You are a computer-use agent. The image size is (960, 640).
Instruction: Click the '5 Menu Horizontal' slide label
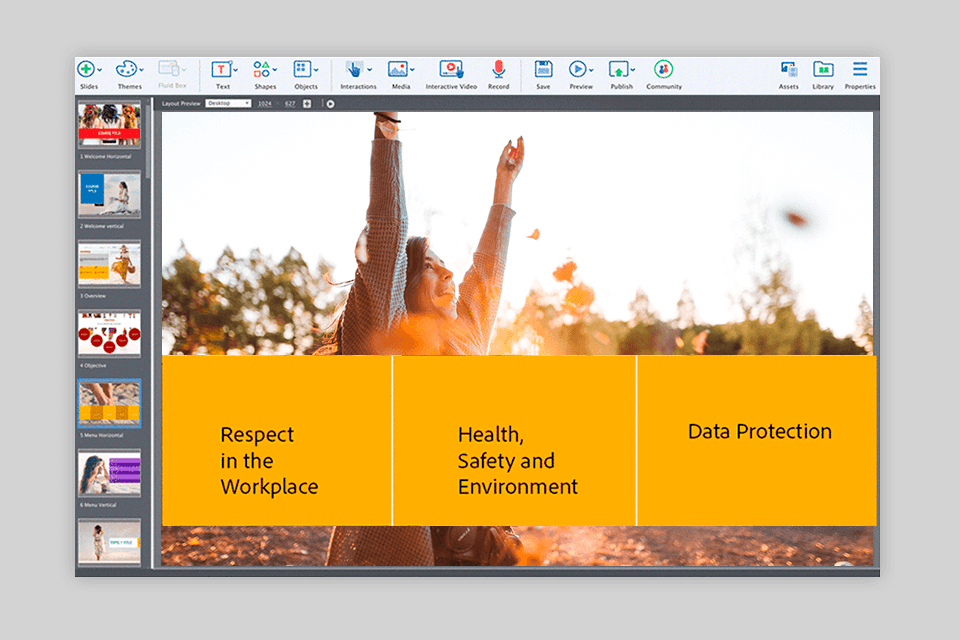(x=102, y=435)
